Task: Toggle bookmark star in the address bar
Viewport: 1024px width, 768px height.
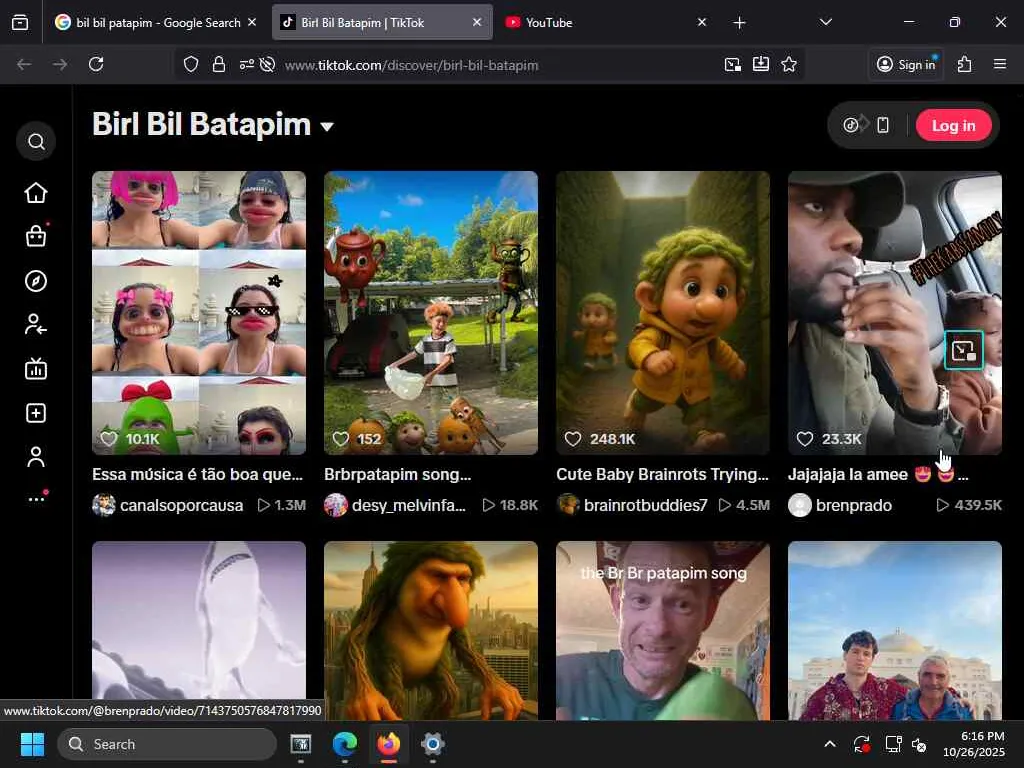Action: pos(789,64)
